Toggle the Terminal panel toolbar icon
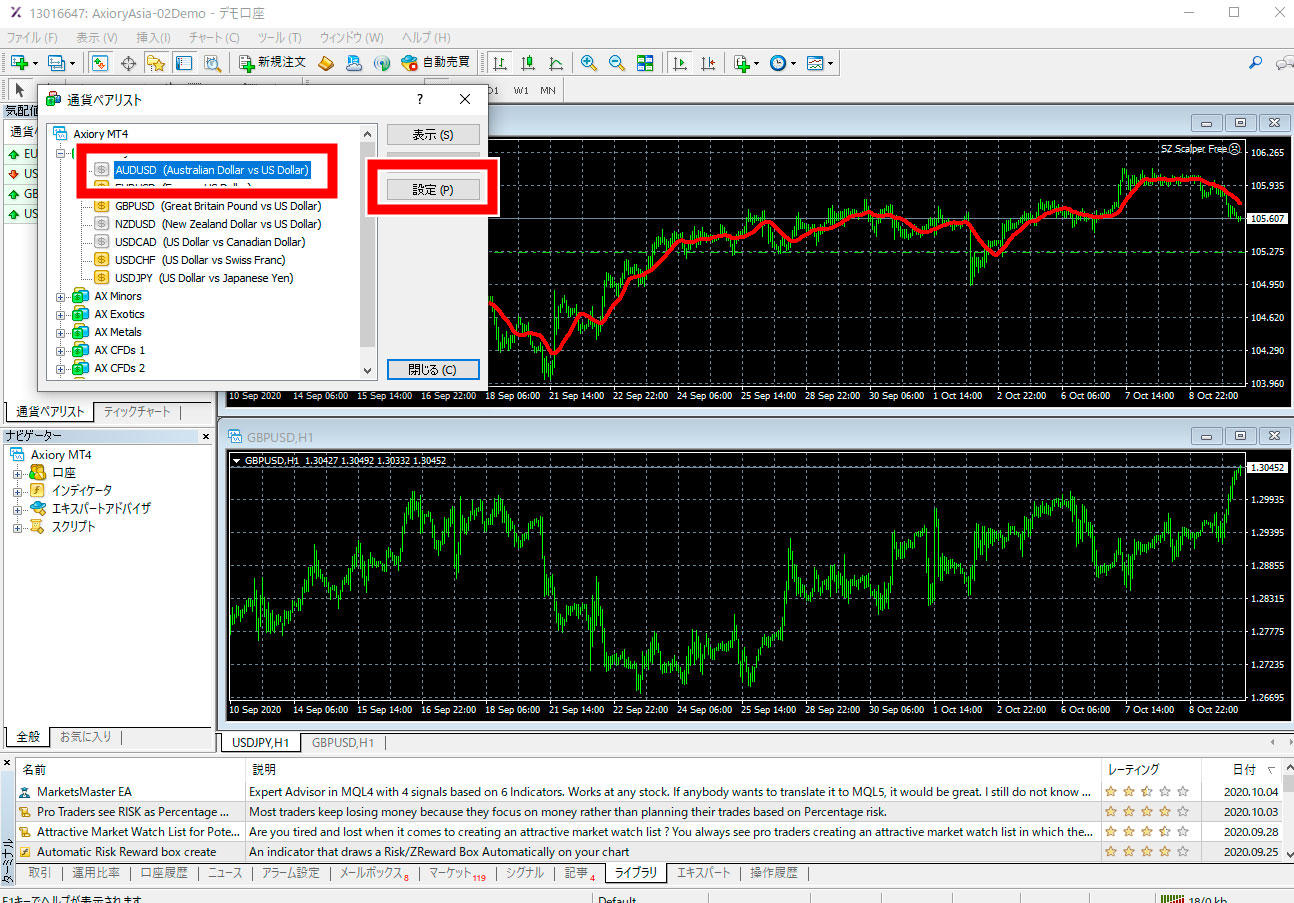Screen dimensions: 1294x903 point(184,62)
